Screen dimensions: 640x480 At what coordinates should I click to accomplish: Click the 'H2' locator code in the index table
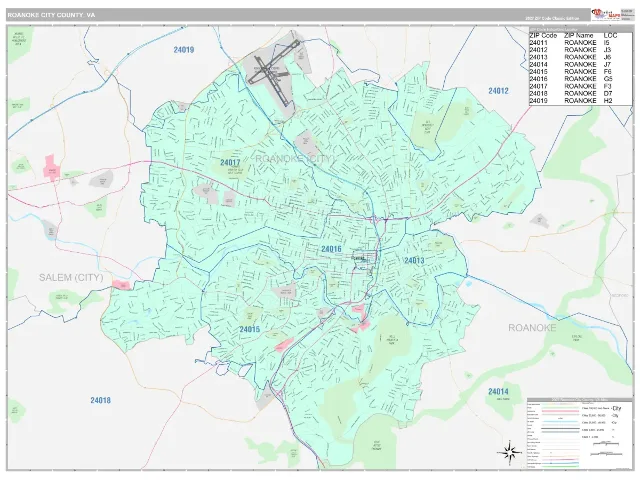[608, 100]
